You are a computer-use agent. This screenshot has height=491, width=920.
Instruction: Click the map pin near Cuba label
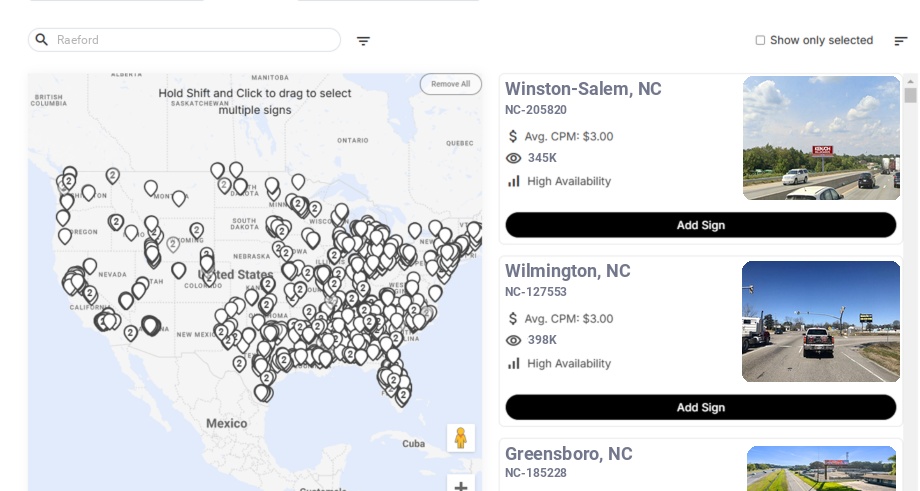point(403,395)
